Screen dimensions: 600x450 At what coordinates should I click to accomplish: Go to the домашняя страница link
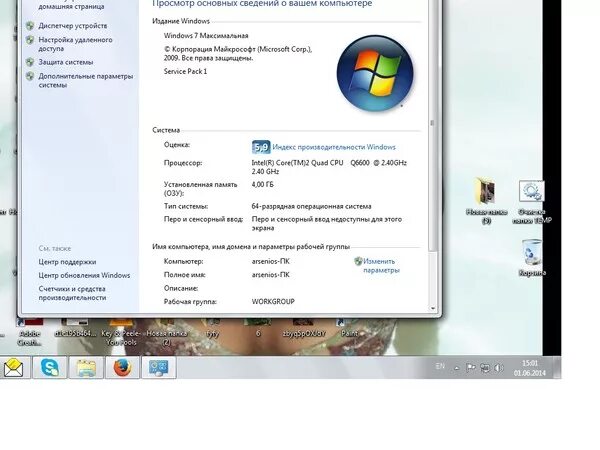tap(71, 7)
